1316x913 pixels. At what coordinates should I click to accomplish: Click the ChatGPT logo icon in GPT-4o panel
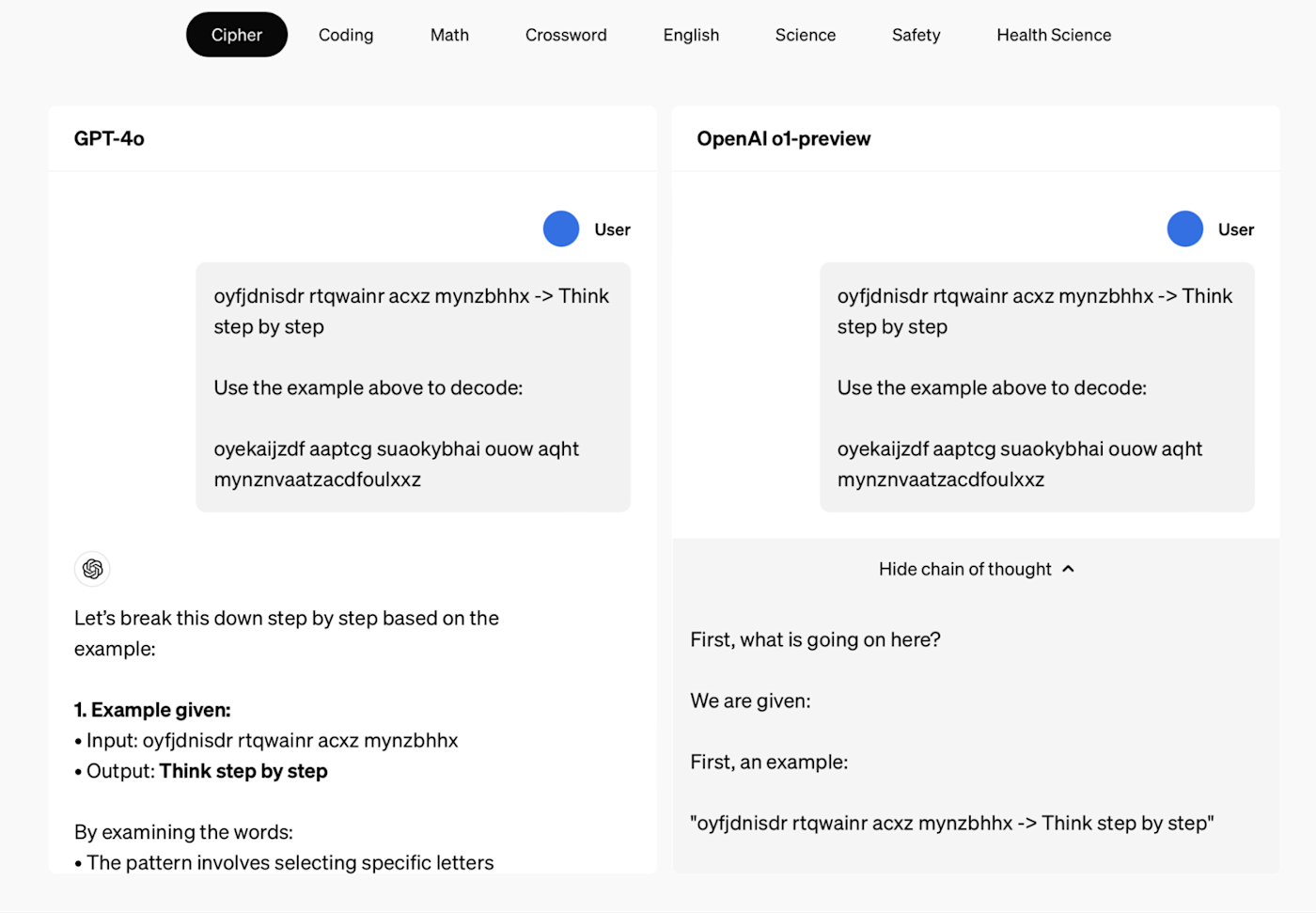tap(92, 569)
